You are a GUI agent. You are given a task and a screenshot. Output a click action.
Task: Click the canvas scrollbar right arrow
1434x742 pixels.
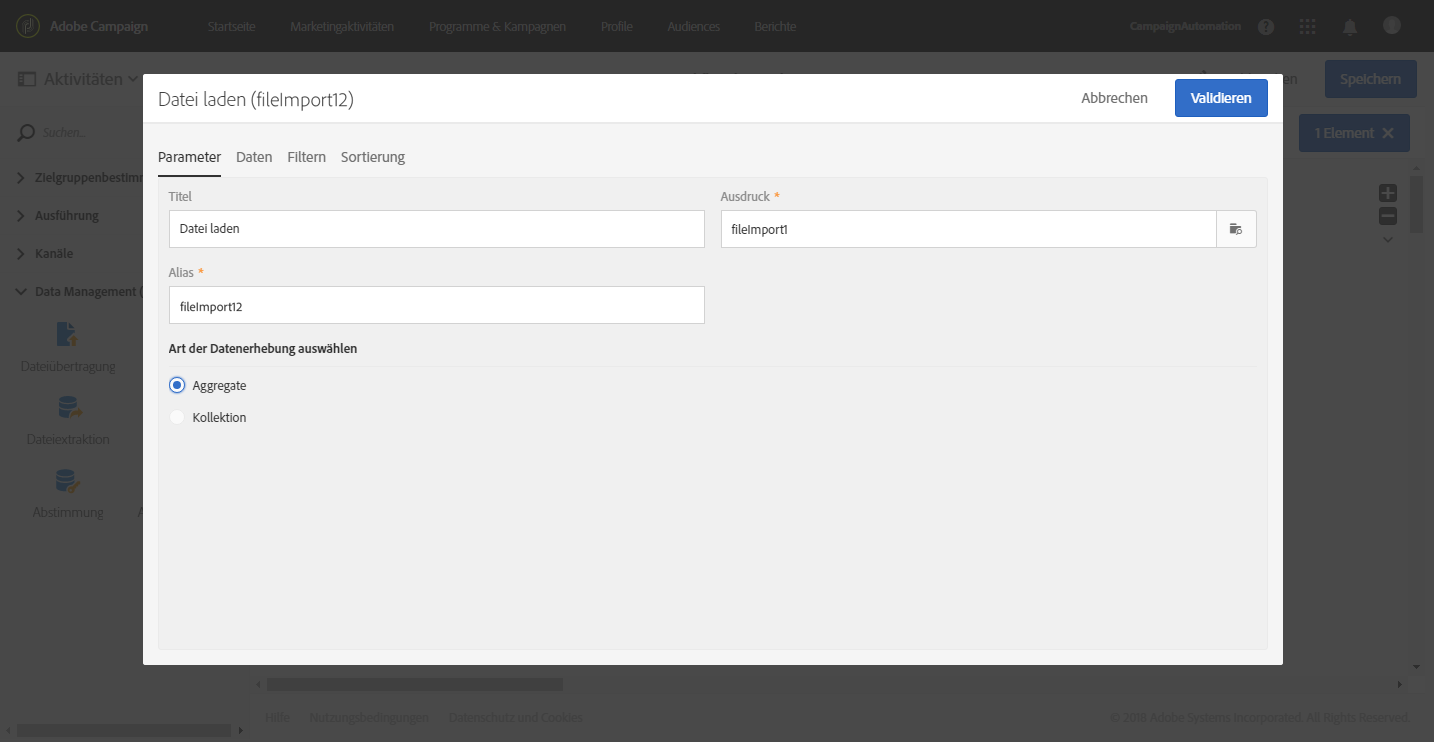1399,685
